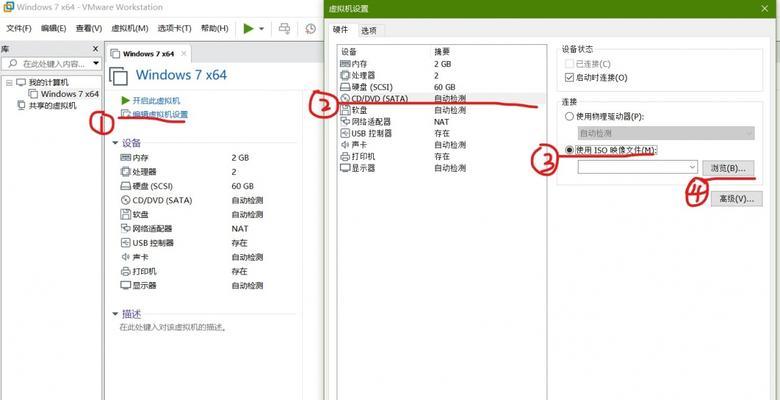Select 声卡 row icon in settings dialog

[x=345, y=145]
